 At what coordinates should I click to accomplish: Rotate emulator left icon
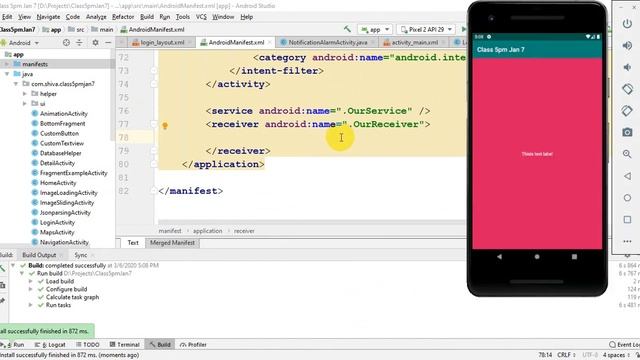click(627, 89)
